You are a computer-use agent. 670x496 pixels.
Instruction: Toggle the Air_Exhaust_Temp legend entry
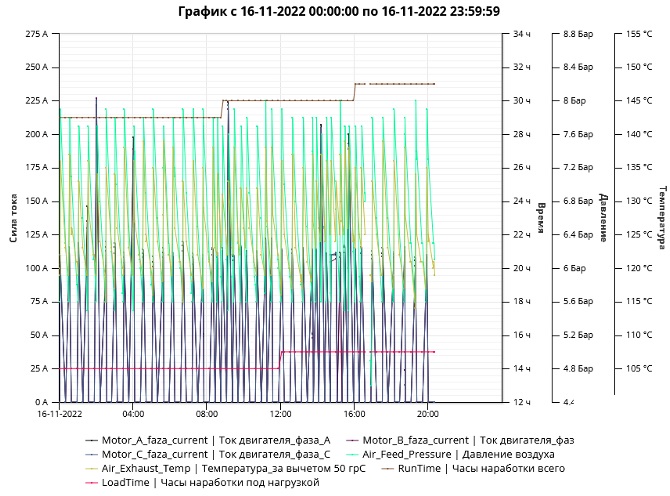pos(226,469)
